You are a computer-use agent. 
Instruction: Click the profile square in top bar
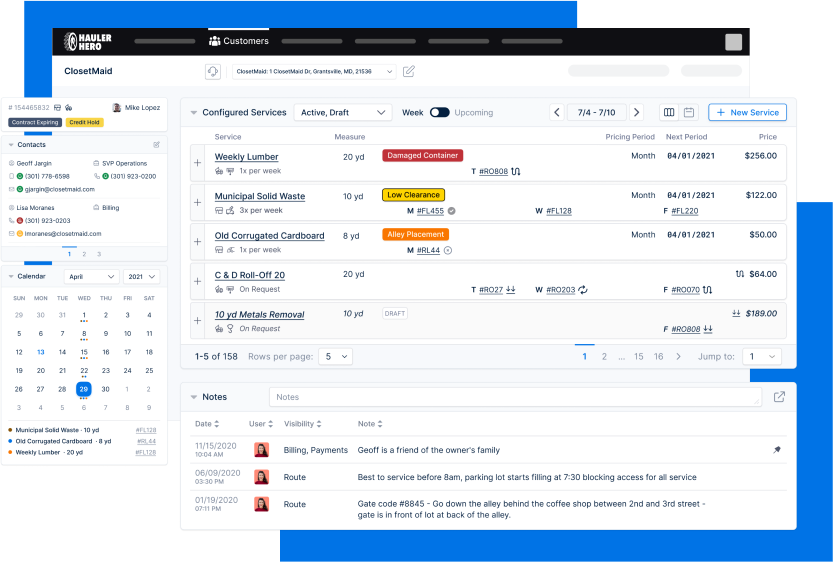pyautogui.click(x=733, y=42)
